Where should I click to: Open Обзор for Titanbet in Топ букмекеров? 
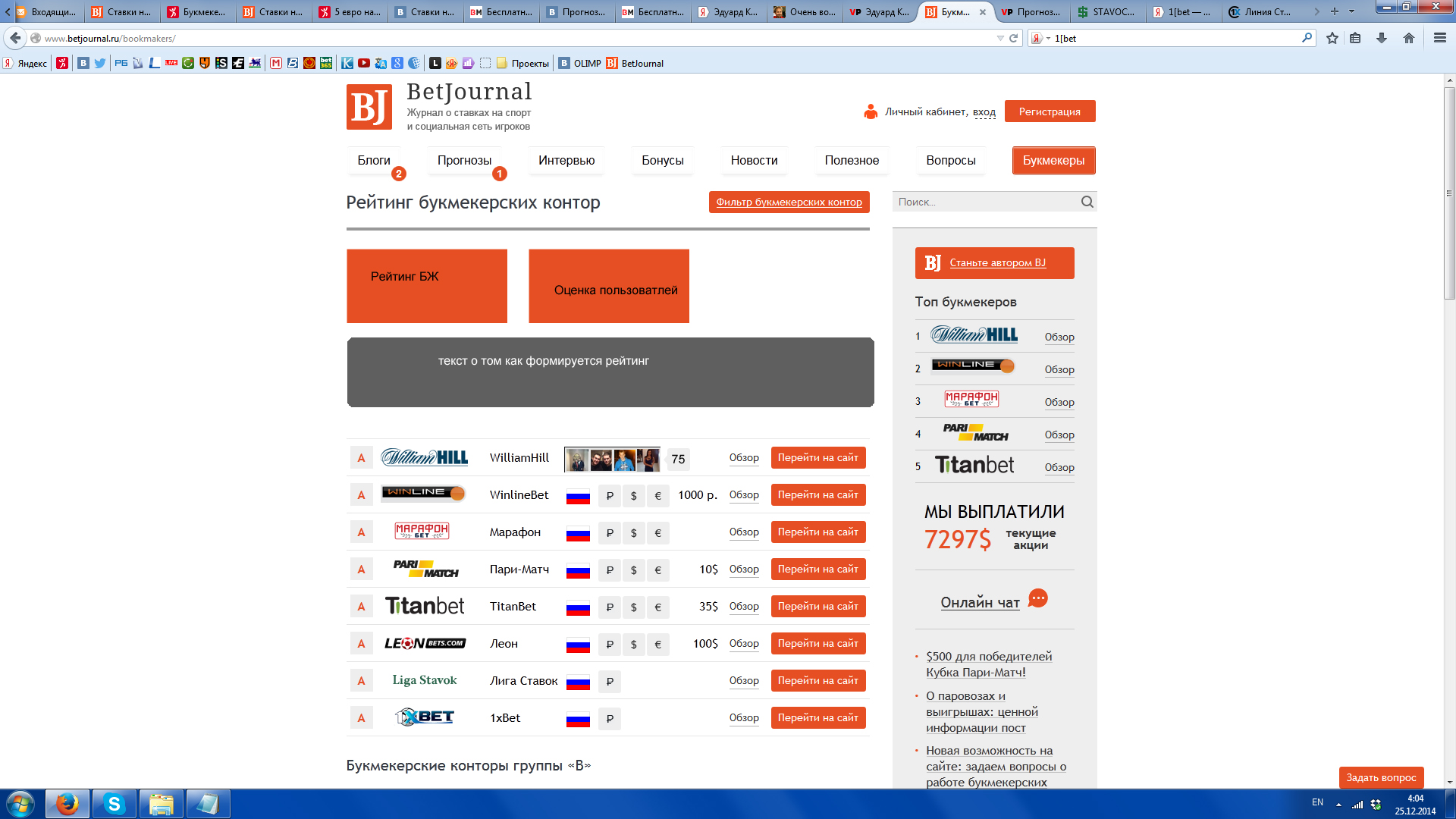(1059, 467)
